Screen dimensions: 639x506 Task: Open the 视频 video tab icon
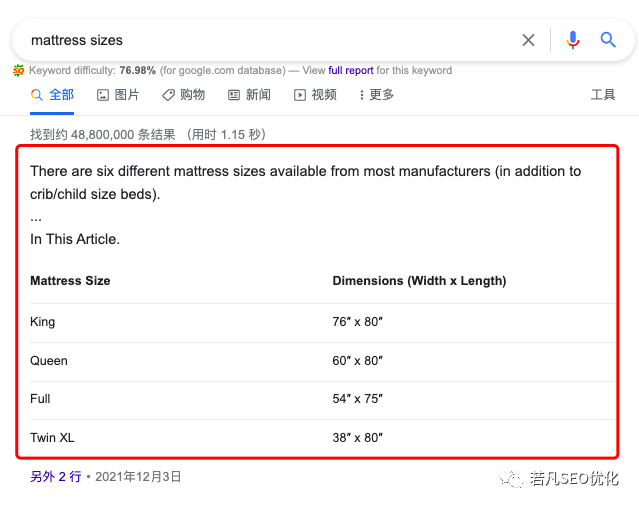pyautogui.click(x=299, y=95)
